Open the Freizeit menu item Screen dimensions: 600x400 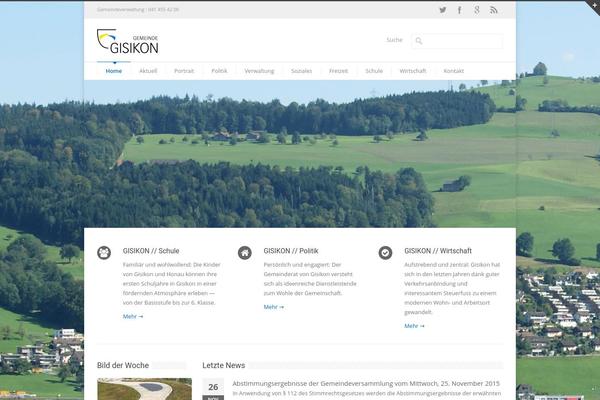(x=339, y=71)
